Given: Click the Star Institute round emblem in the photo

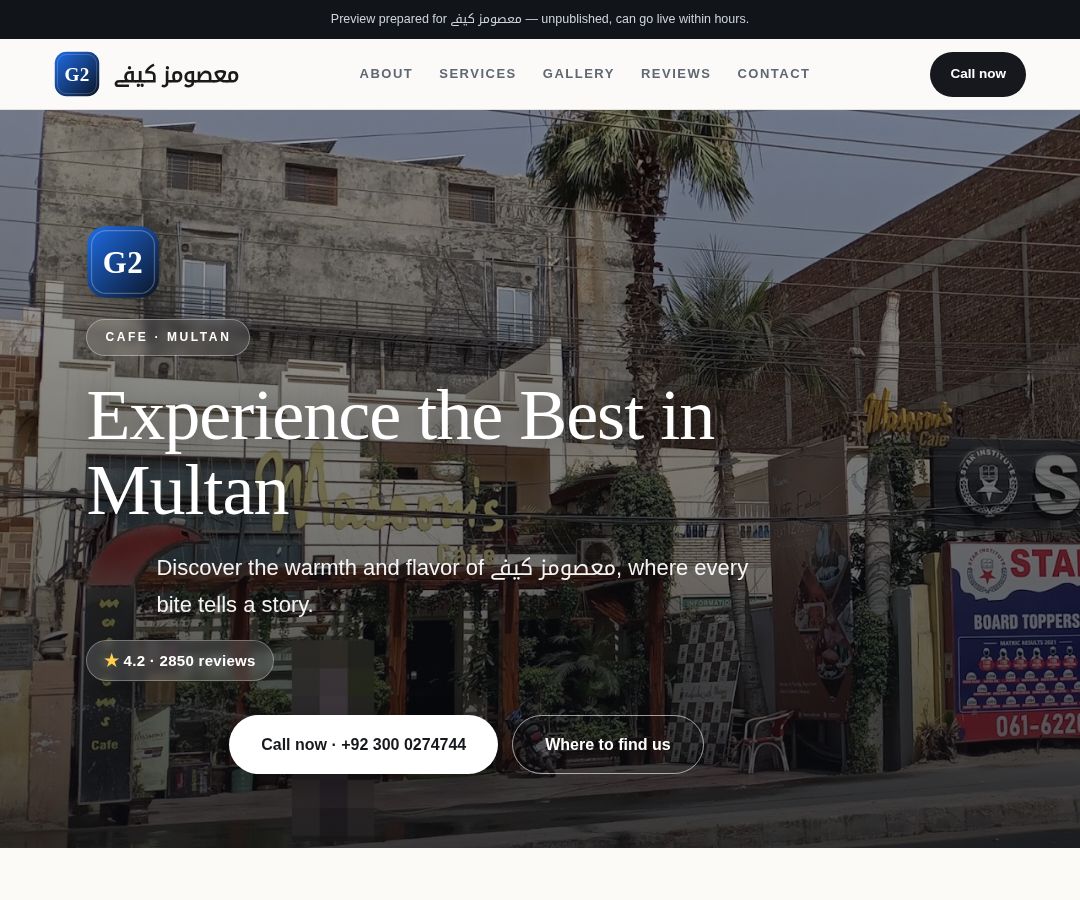Looking at the screenshot, I should coord(988,481).
